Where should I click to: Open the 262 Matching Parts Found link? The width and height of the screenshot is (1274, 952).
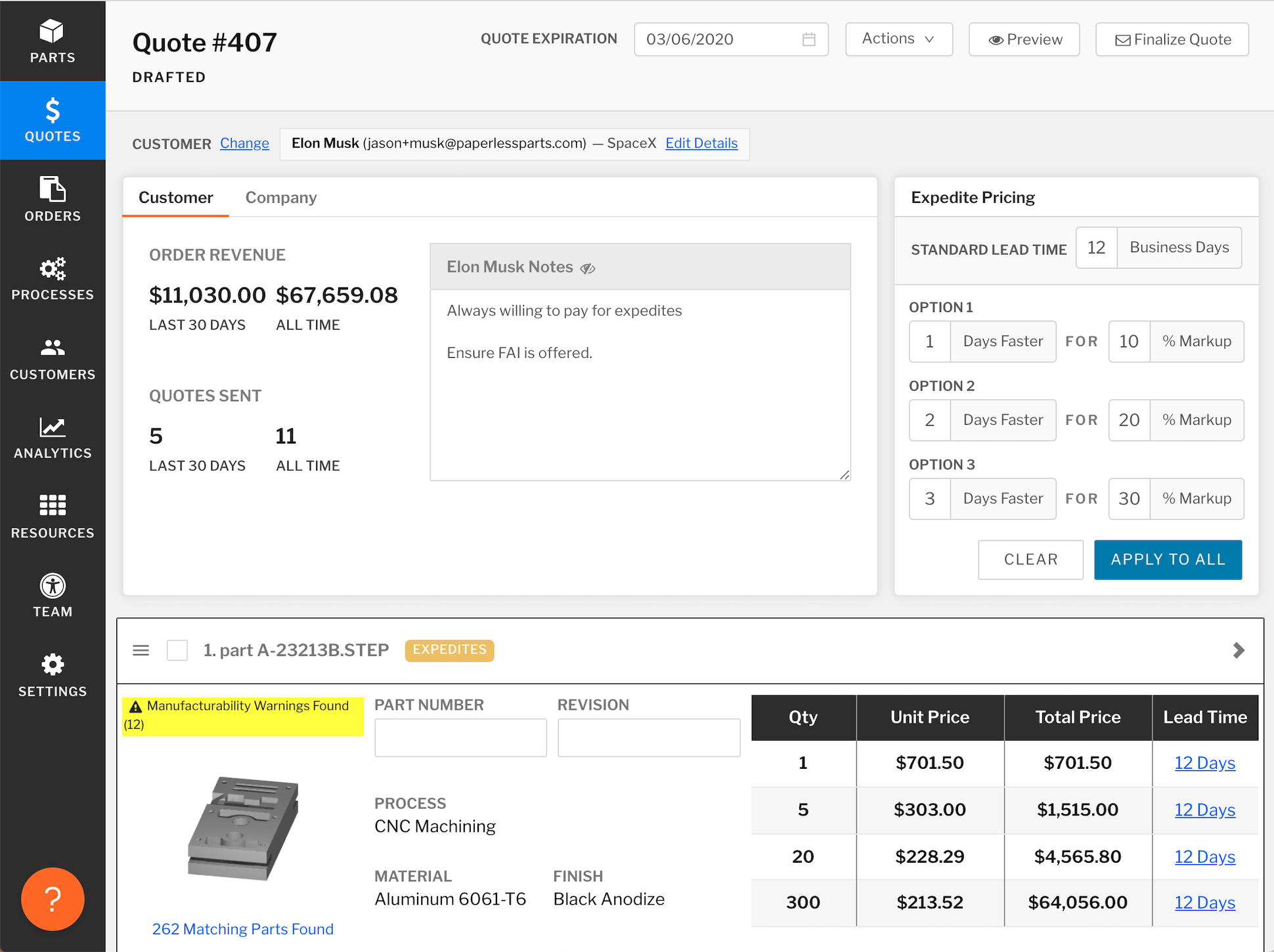pos(242,928)
